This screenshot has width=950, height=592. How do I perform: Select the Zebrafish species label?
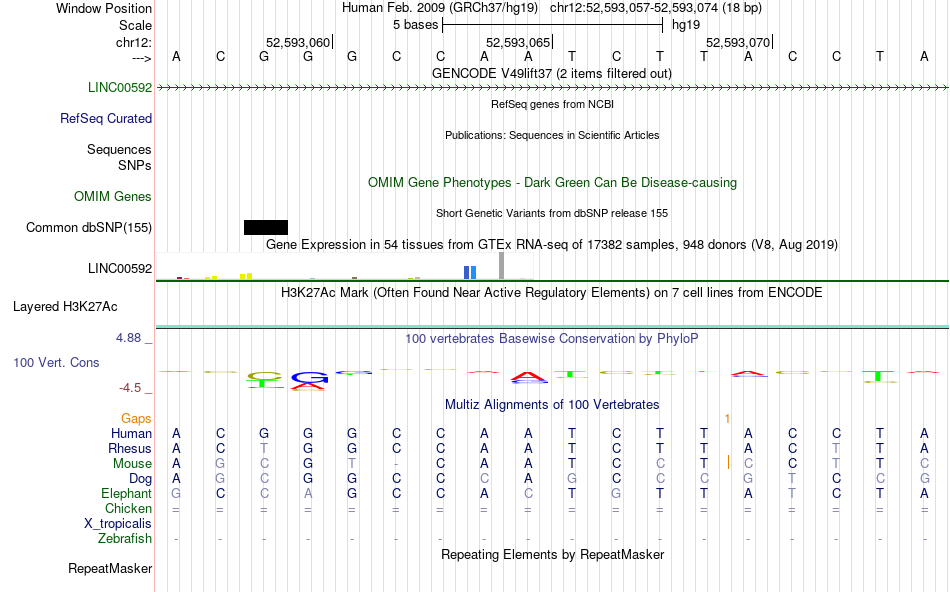pyautogui.click(x=125, y=538)
